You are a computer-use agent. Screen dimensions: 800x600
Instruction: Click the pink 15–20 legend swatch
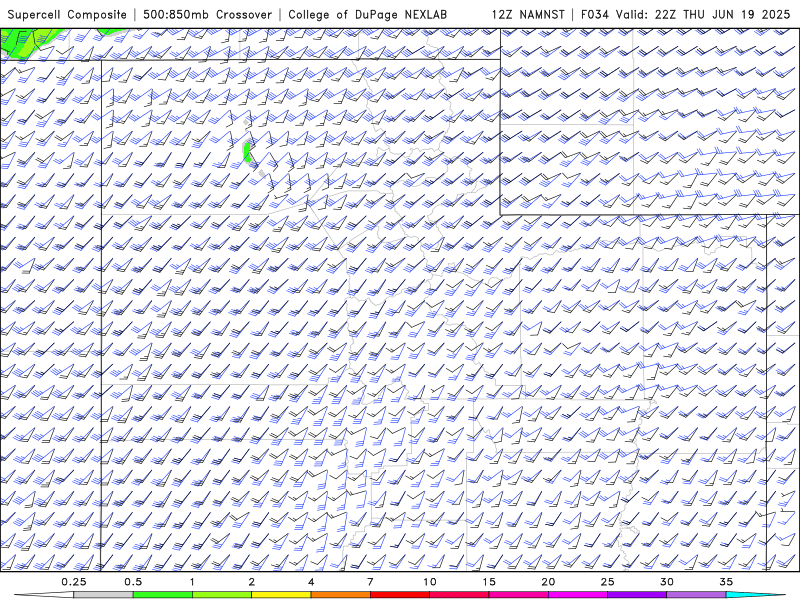(518, 595)
